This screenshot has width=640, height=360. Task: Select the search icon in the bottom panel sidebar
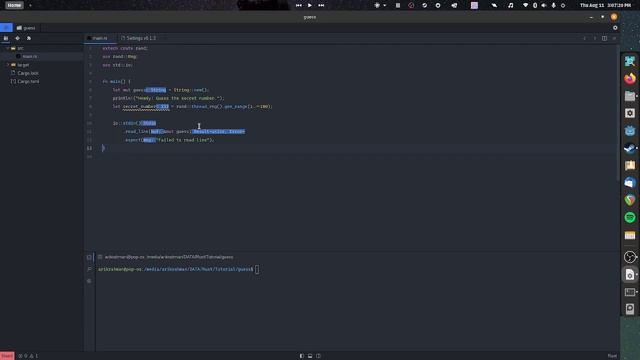tap(89, 269)
